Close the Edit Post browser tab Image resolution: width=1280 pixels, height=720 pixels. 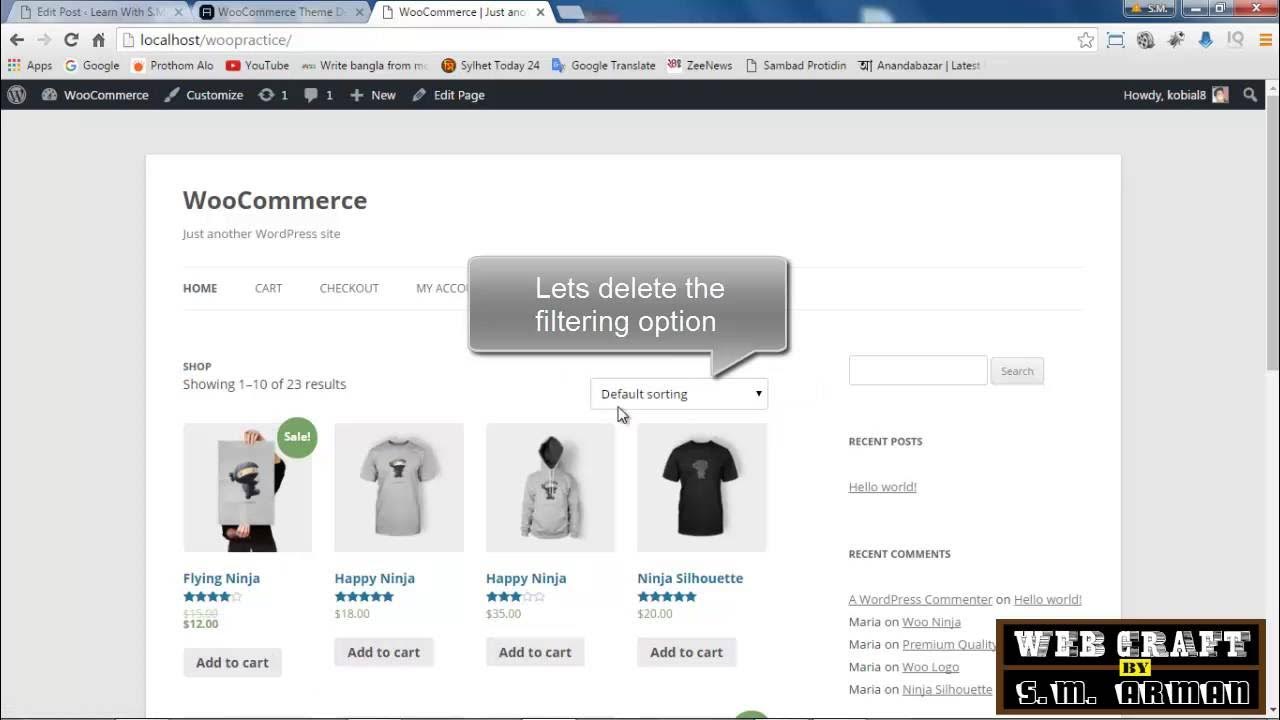click(x=180, y=12)
